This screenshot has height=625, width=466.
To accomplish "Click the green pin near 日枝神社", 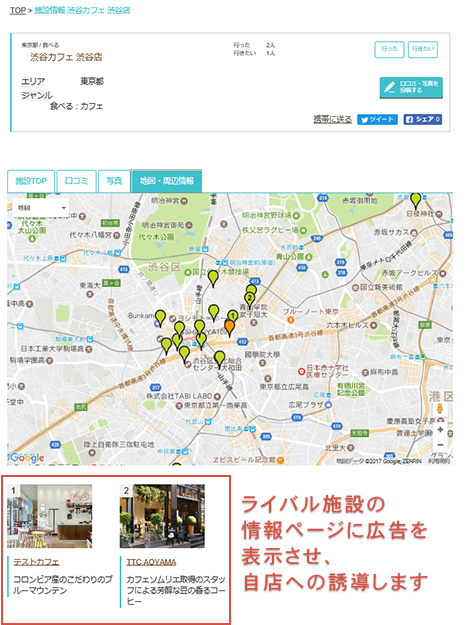I will pos(416,200).
